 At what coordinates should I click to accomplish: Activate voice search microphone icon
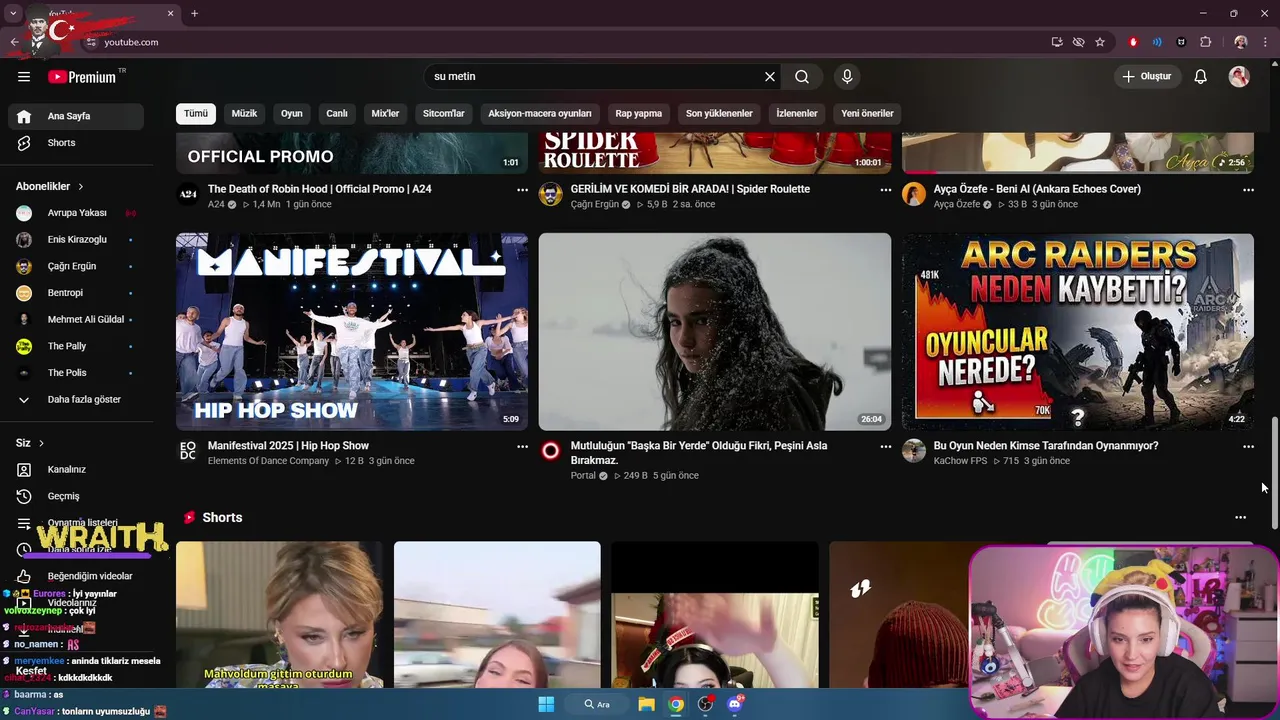click(x=847, y=77)
